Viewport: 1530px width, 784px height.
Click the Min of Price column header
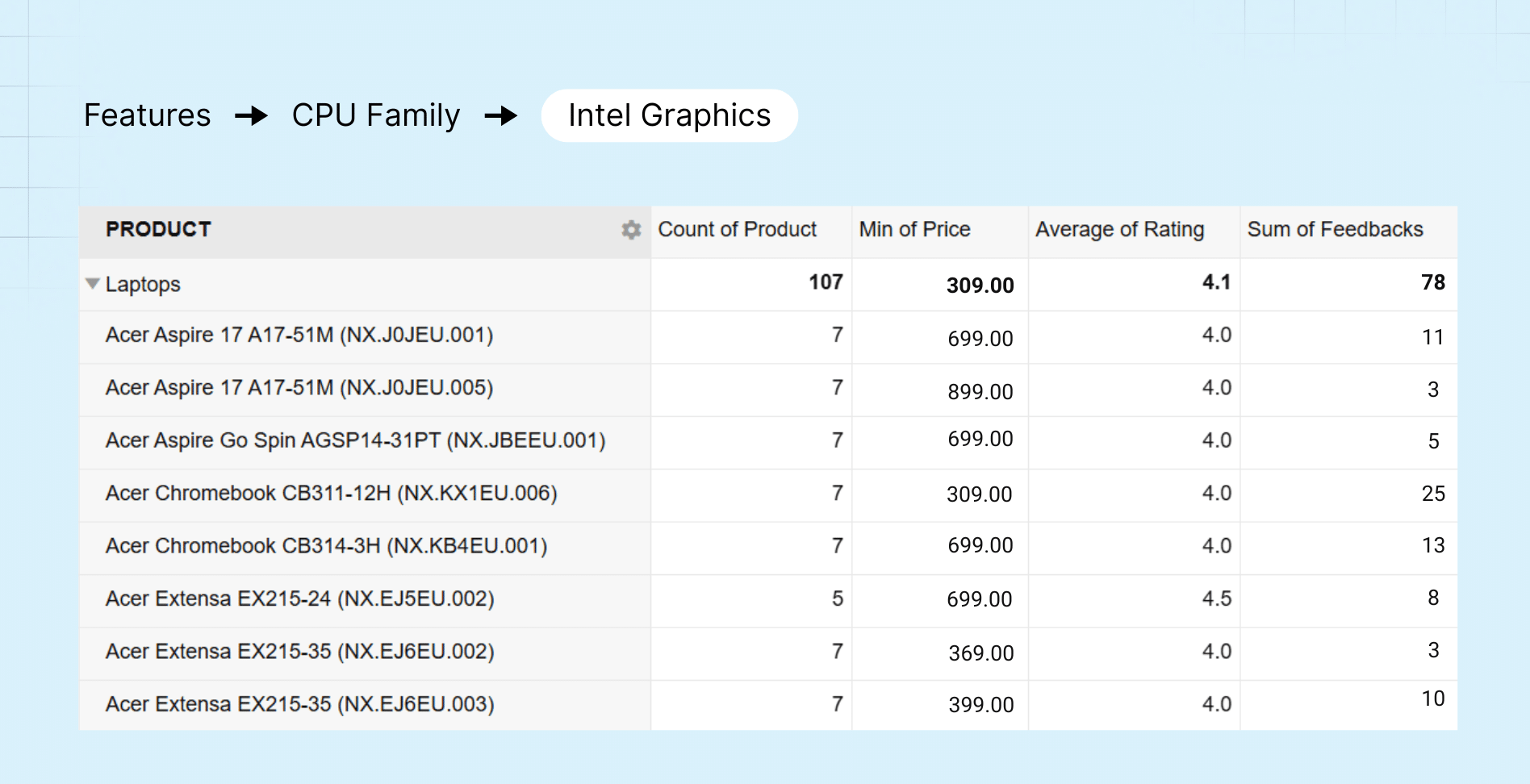(914, 230)
